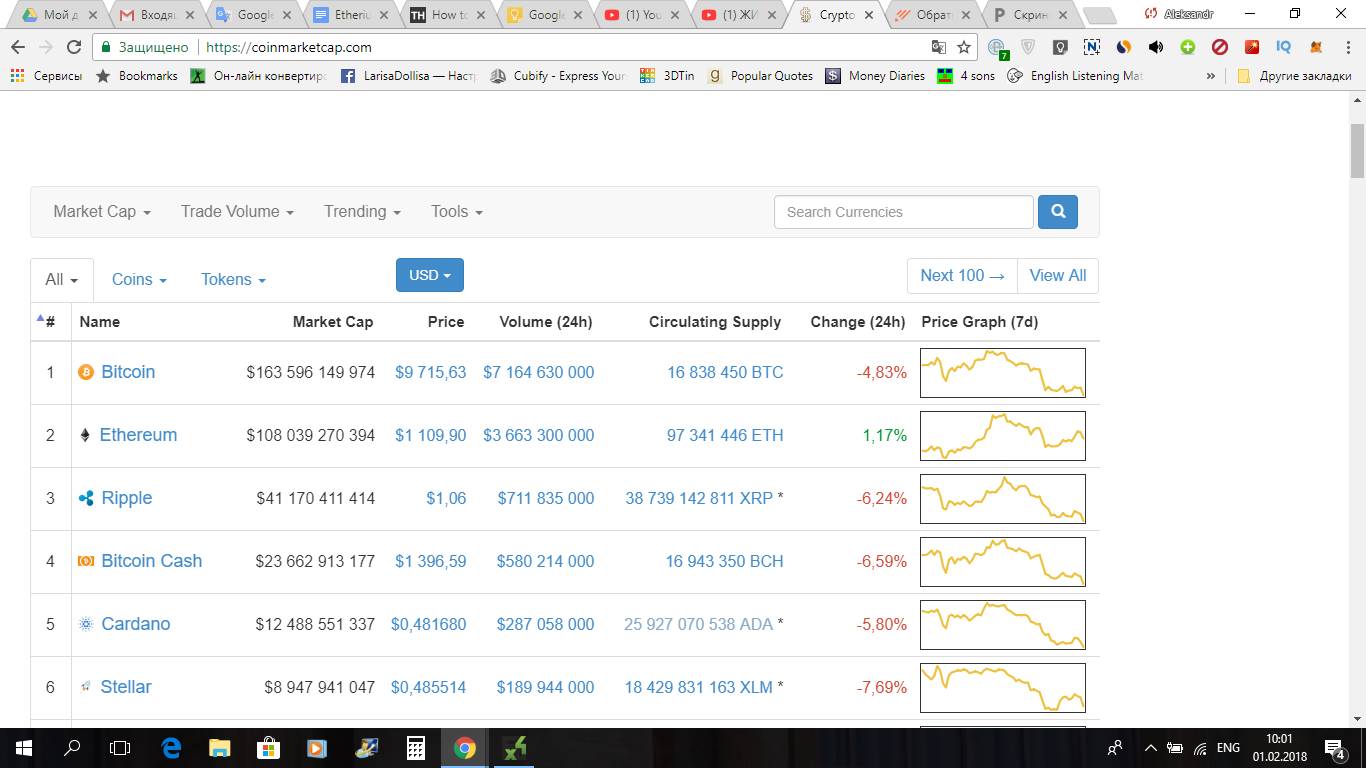Open Chrome from the Windows taskbar
This screenshot has width=1366, height=768.
[x=464, y=747]
